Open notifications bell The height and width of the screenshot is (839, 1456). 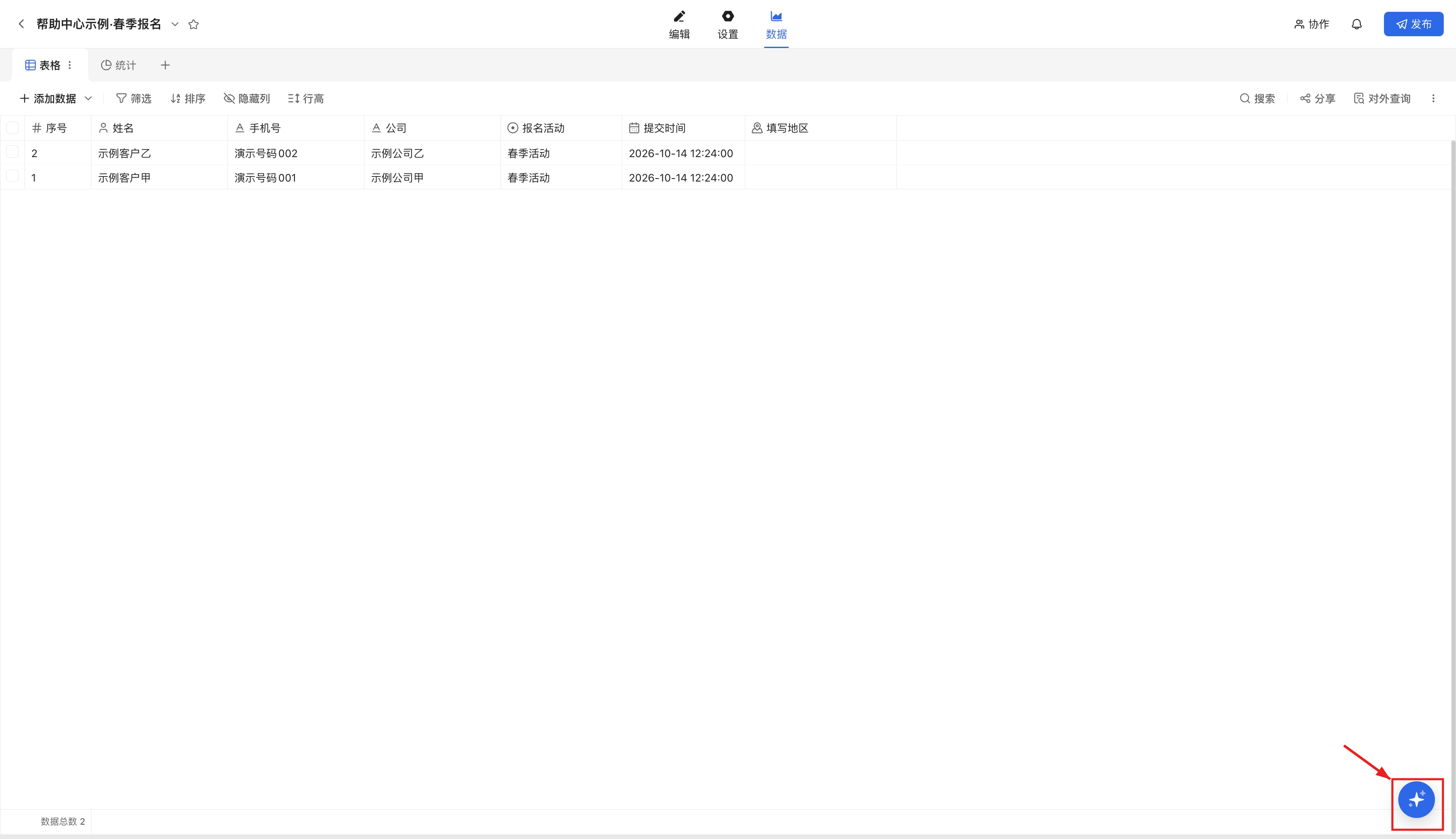(x=1357, y=24)
